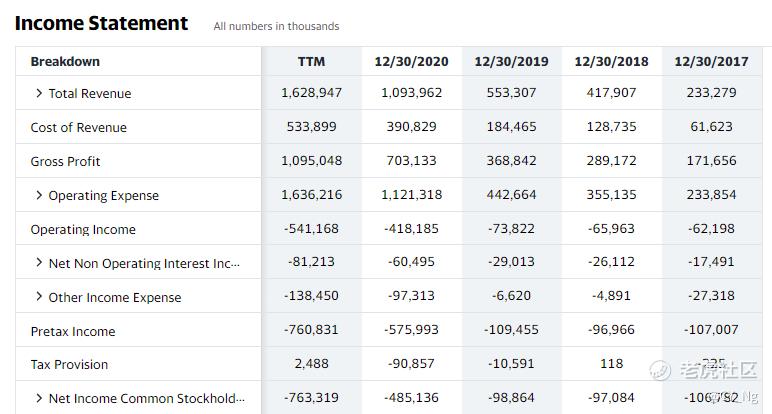Expand the Operating Expense row
Screen dimensions: 772x414
[39, 196]
